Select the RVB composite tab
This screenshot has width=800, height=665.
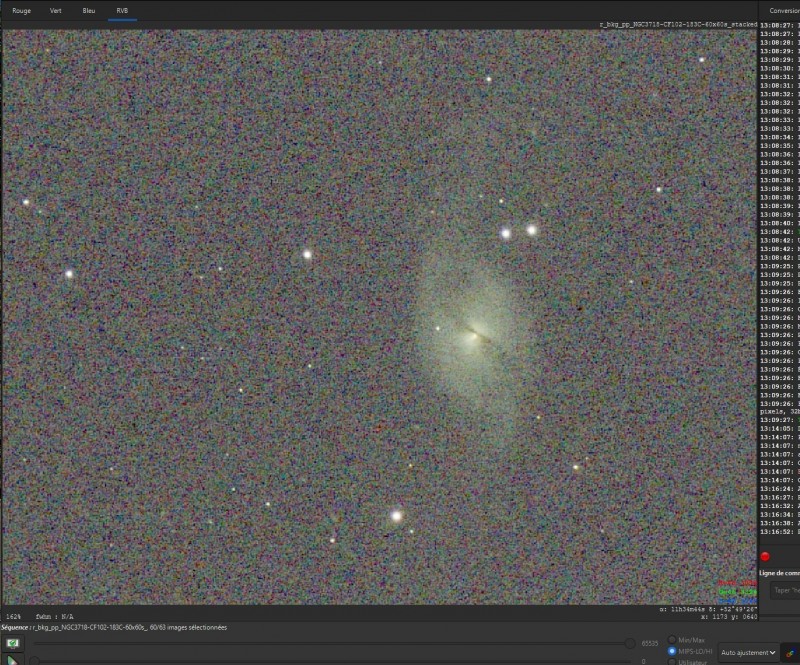coord(122,11)
